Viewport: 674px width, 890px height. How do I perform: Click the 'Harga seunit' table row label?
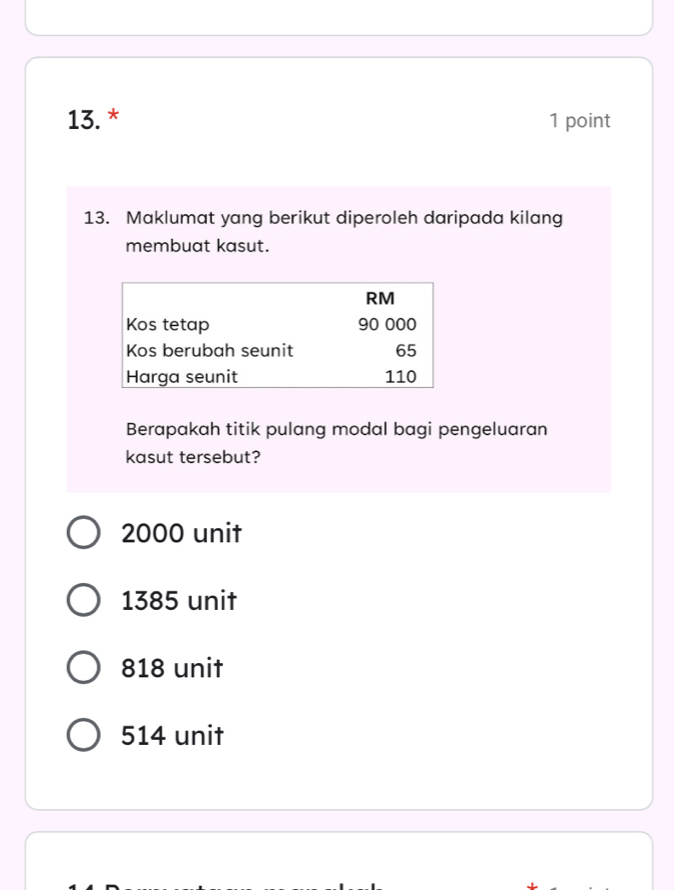tap(182, 377)
